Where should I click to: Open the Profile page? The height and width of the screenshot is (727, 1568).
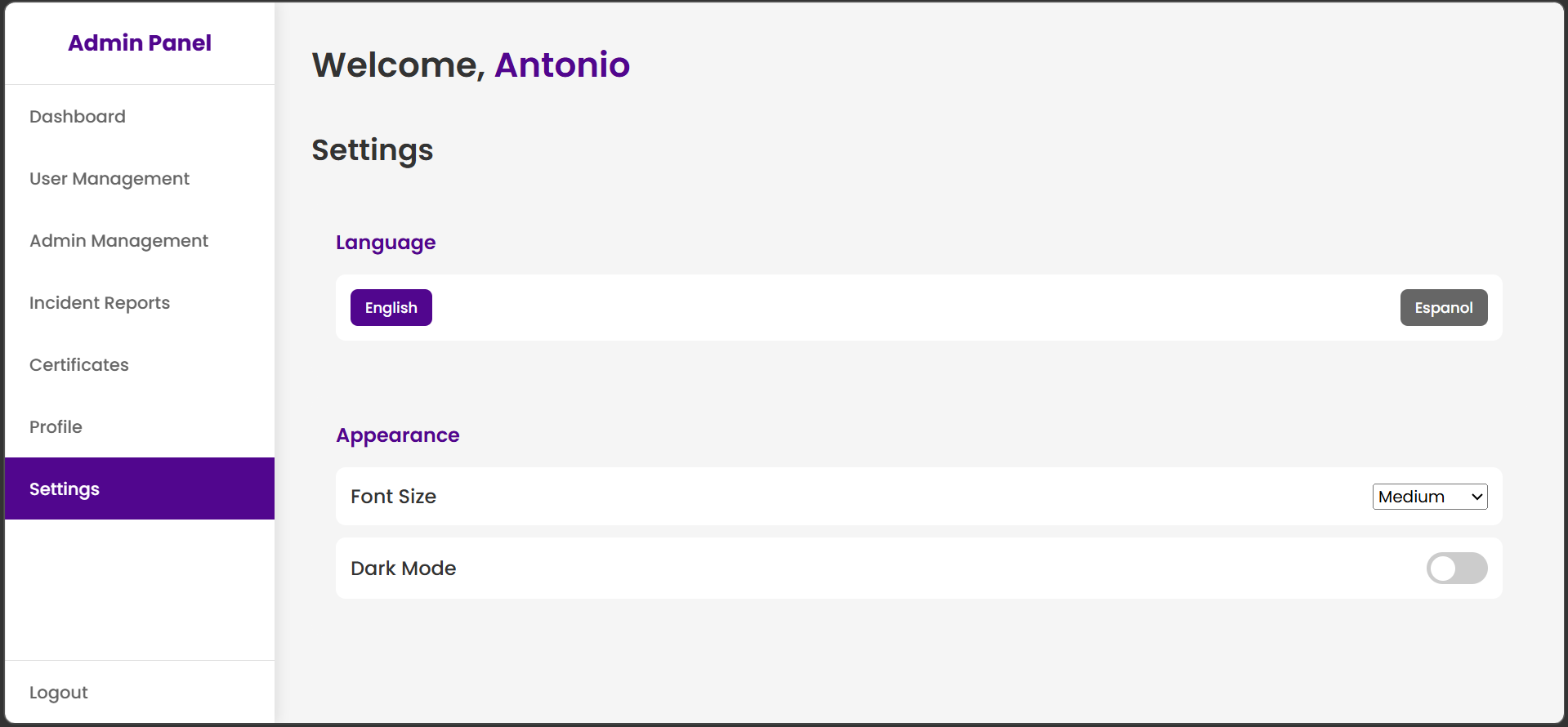(x=56, y=427)
